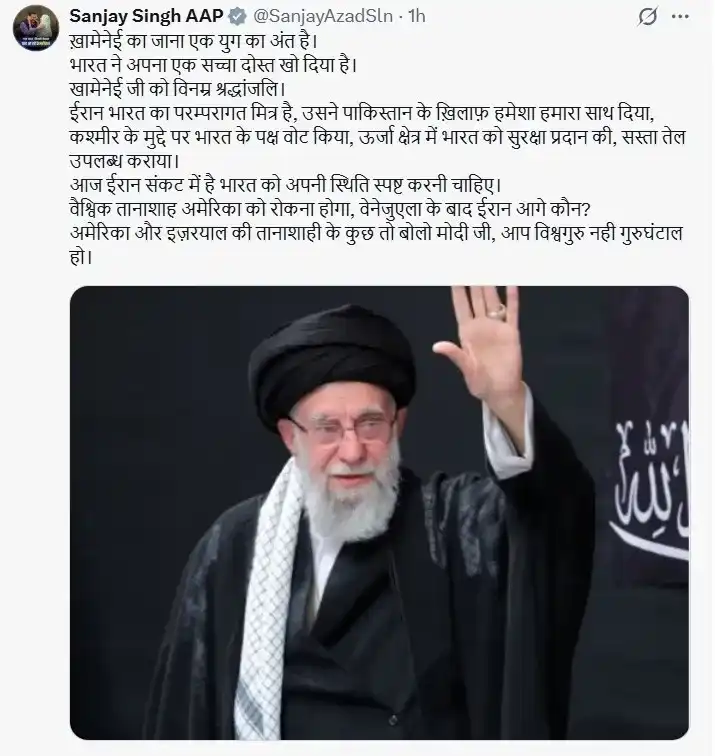Open the Grok explain icon on the post
Viewport: 715px width, 756px height.
(x=647, y=17)
